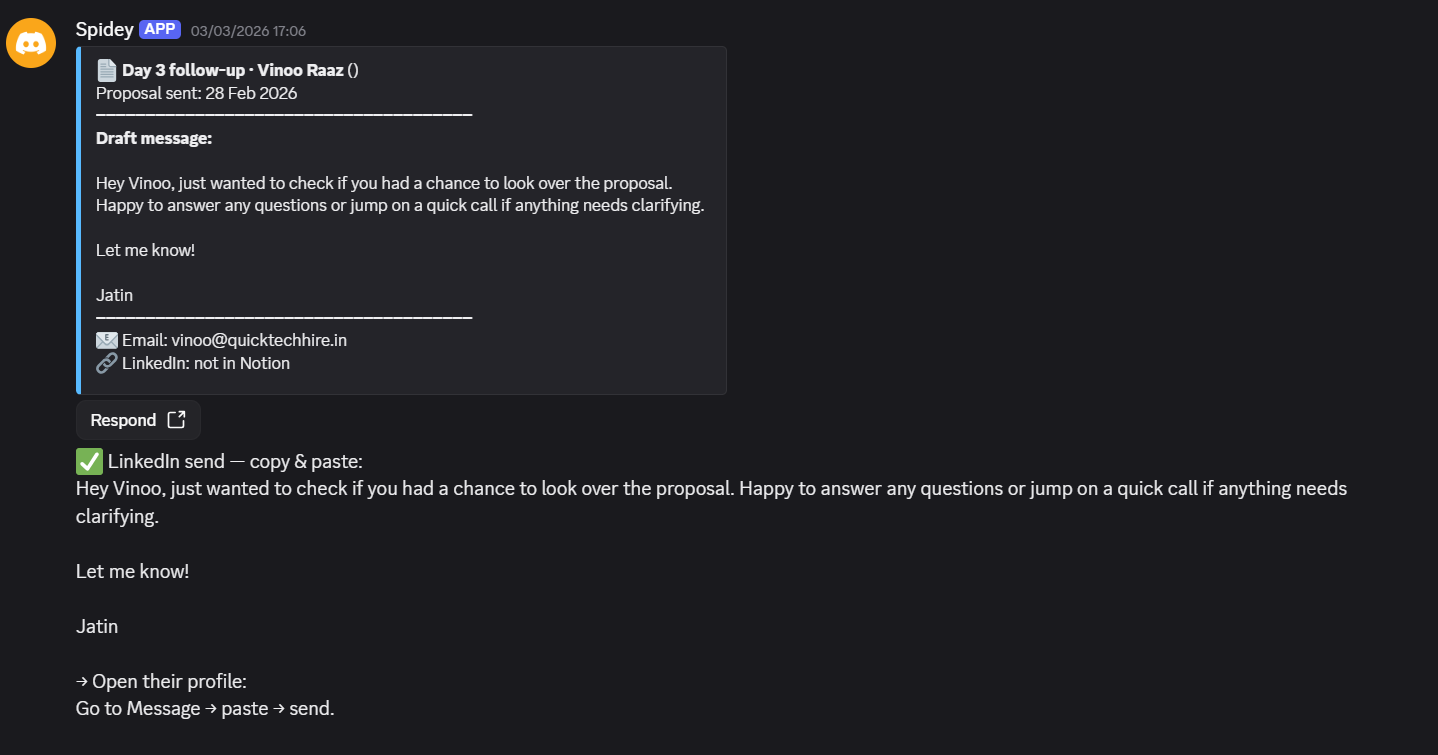
Task: Click the blue left border of embed
Action: (x=78, y=220)
